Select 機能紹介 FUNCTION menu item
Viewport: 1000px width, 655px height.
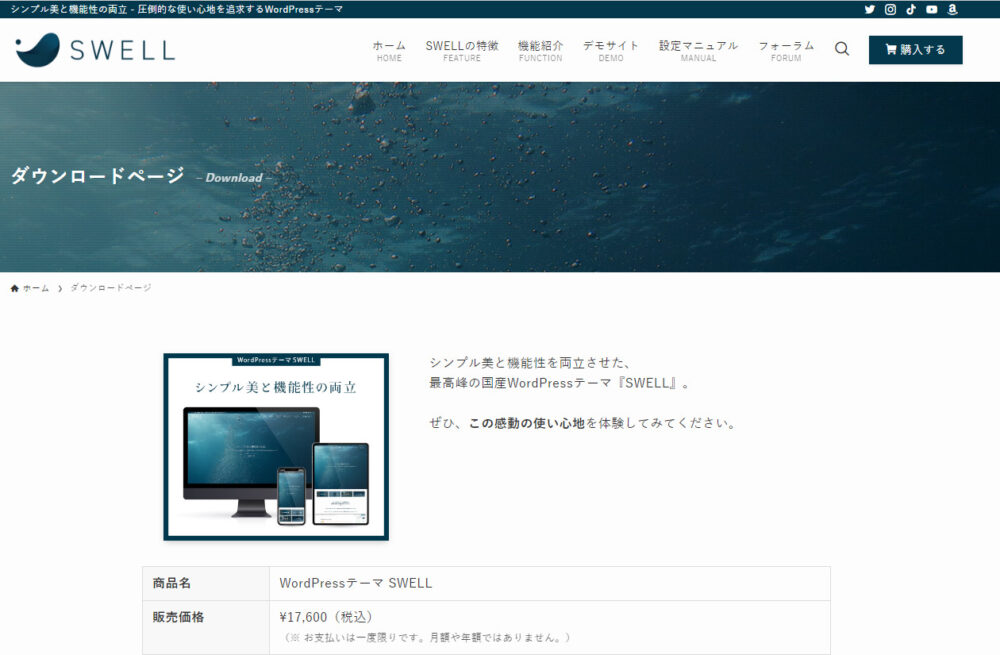pyautogui.click(x=540, y=50)
